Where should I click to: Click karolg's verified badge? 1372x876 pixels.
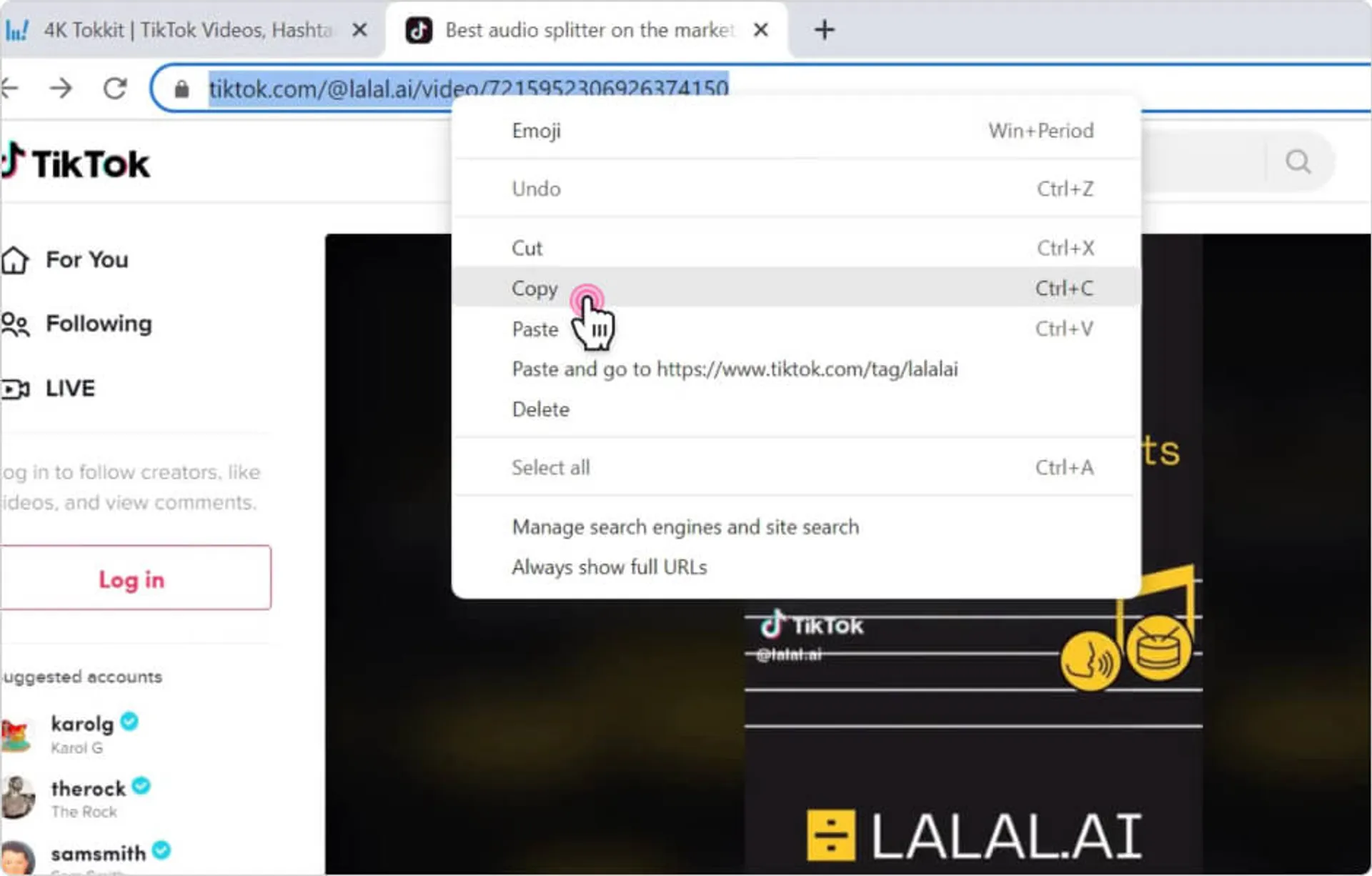(x=129, y=722)
